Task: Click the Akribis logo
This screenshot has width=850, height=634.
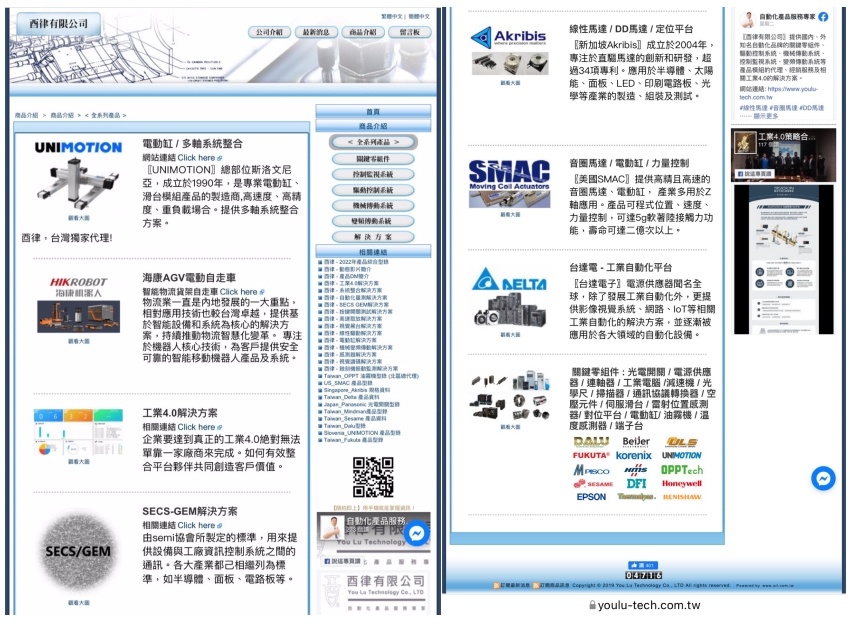Action: pyautogui.click(x=508, y=37)
